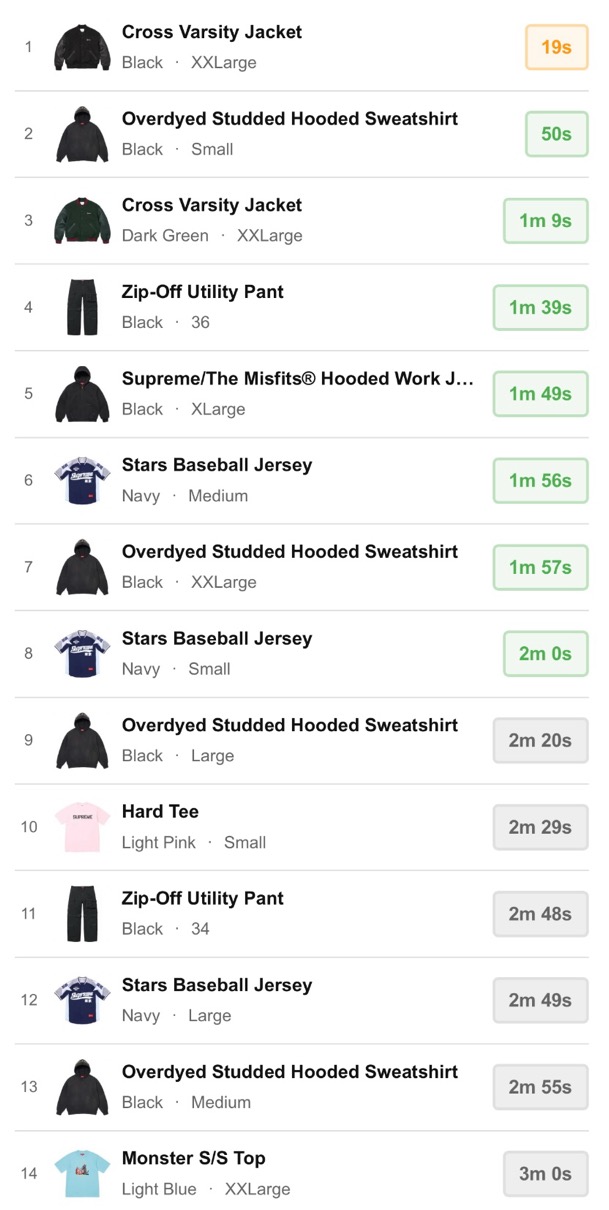The height and width of the screenshot is (1210, 609).
Task: Open the Stars Baseball Jersey Navy Small title
Action: tap(217, 638)
